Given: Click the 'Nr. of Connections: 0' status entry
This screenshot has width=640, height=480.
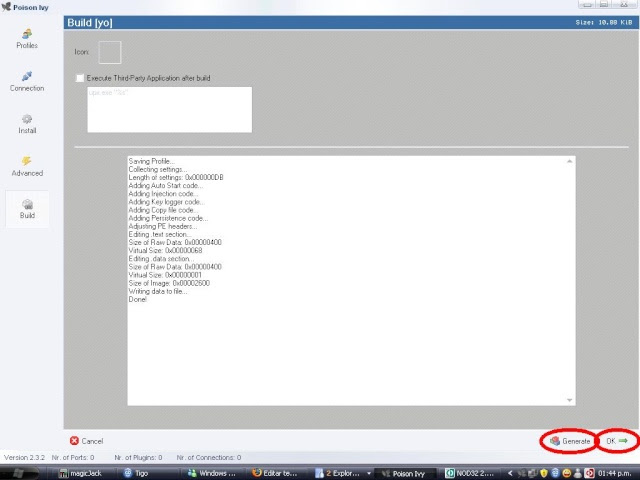Looking at the screenshot, I should 209,458.
